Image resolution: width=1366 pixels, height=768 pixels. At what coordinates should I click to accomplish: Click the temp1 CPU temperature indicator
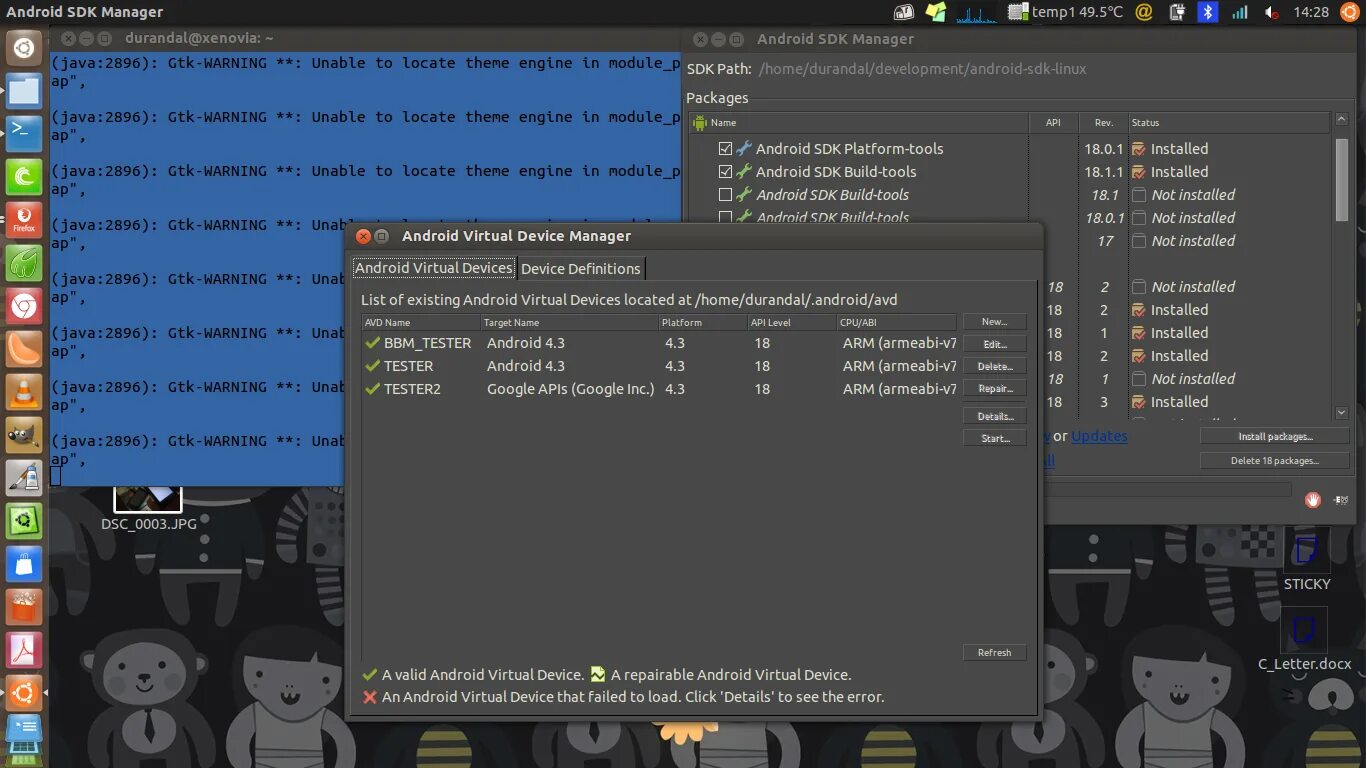tap(1065, 12)
